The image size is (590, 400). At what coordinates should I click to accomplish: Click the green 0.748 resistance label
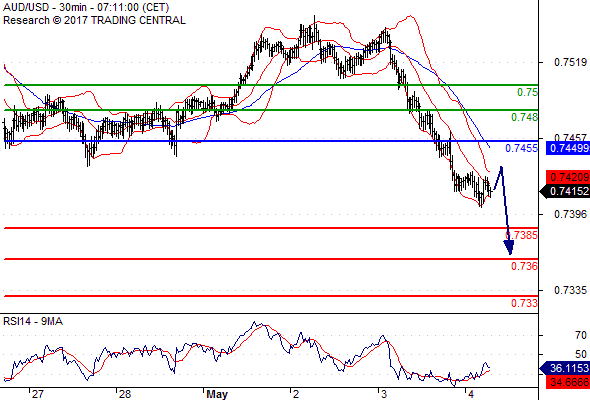coord(524,117)
